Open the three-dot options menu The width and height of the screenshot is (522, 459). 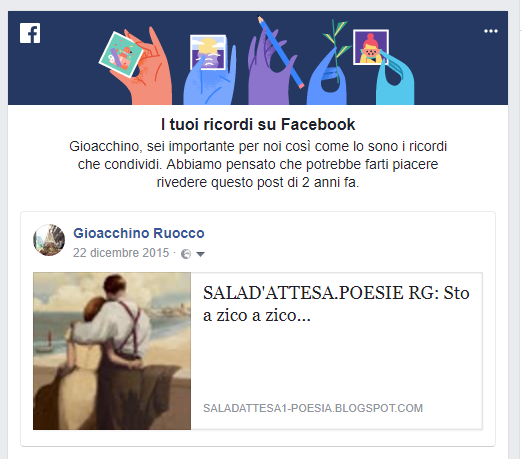pyautogui.click(x=491, y=31)
